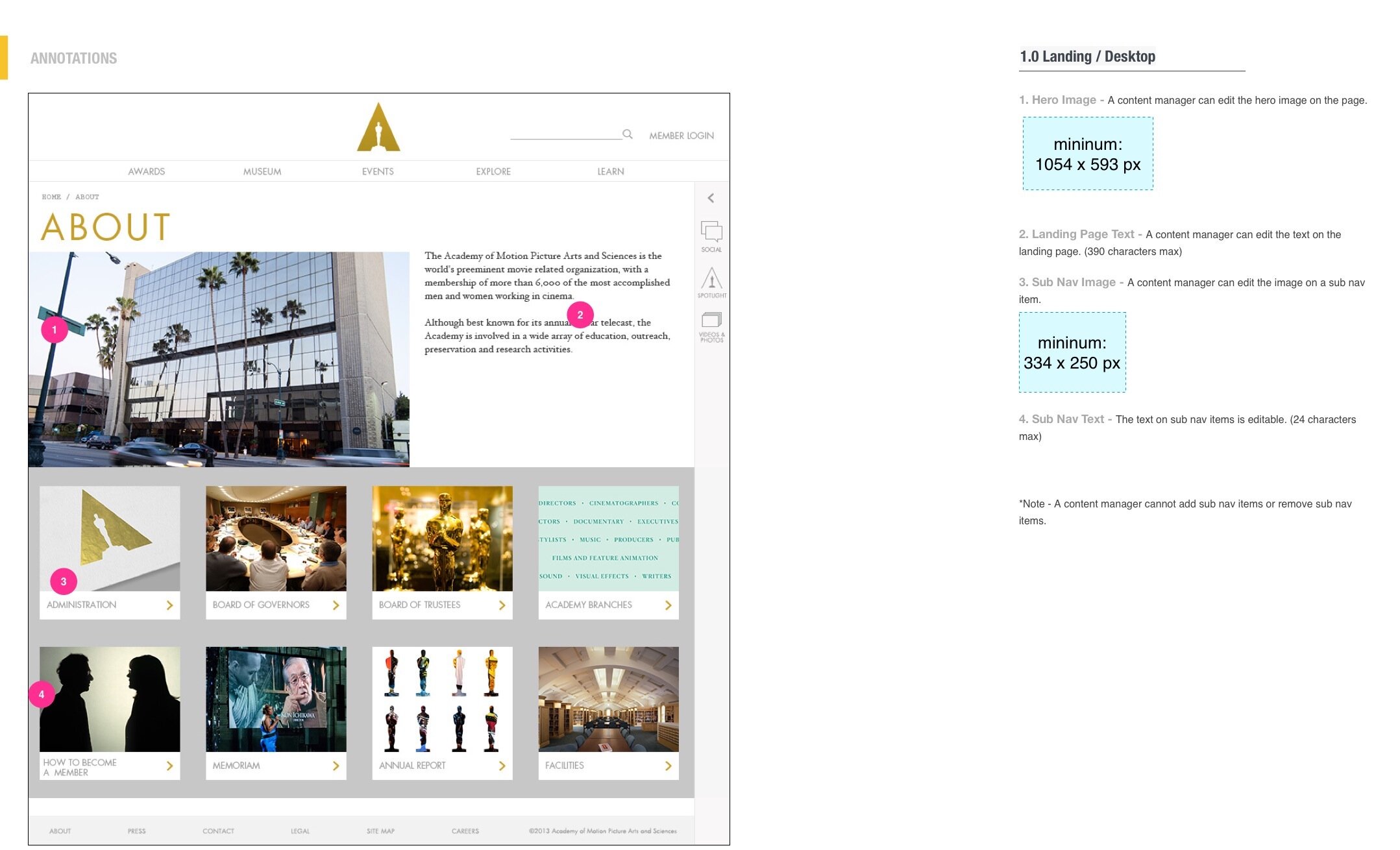Click the arrow beside How to Become a Member
Image resolution: width=1400 pixels, height=850 pixels.
point(169,766)
